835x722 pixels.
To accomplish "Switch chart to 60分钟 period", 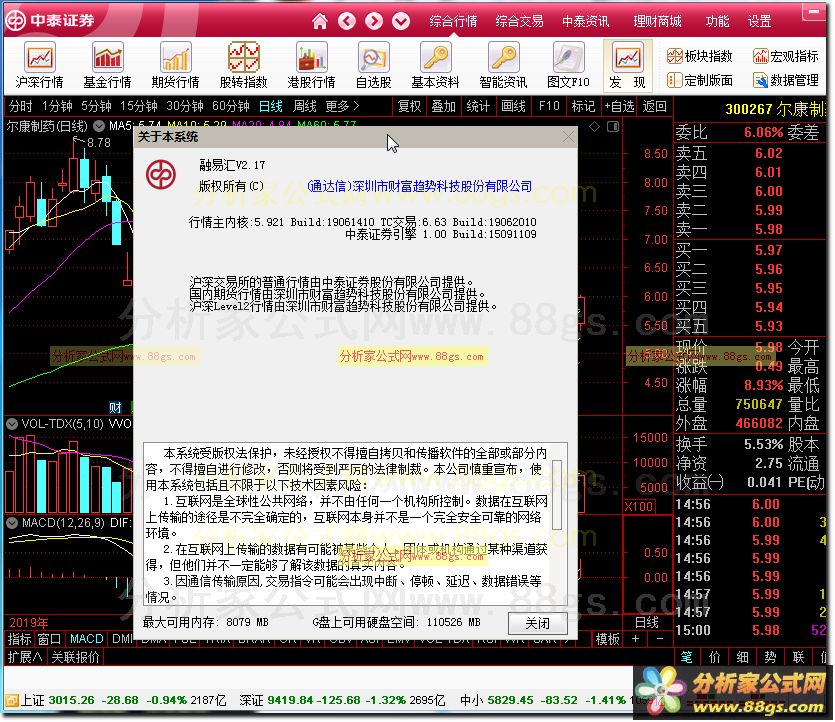I will click(231, 106).
